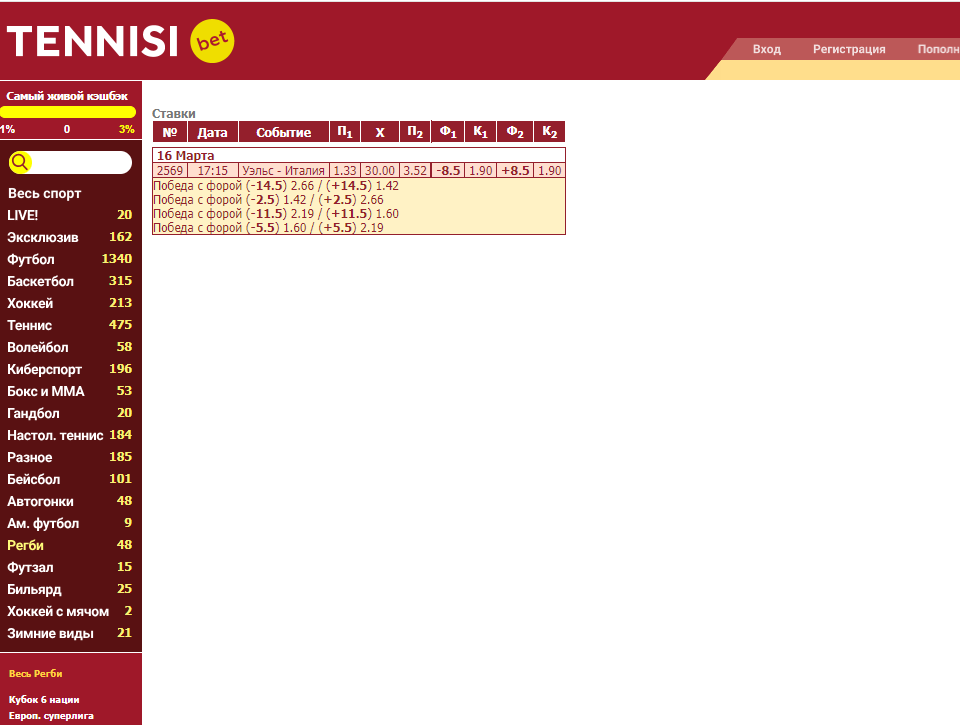Open the TENNISI bet logo homepage
The image size is (960, 725).
pyautogui.click(x=121, y=41)
